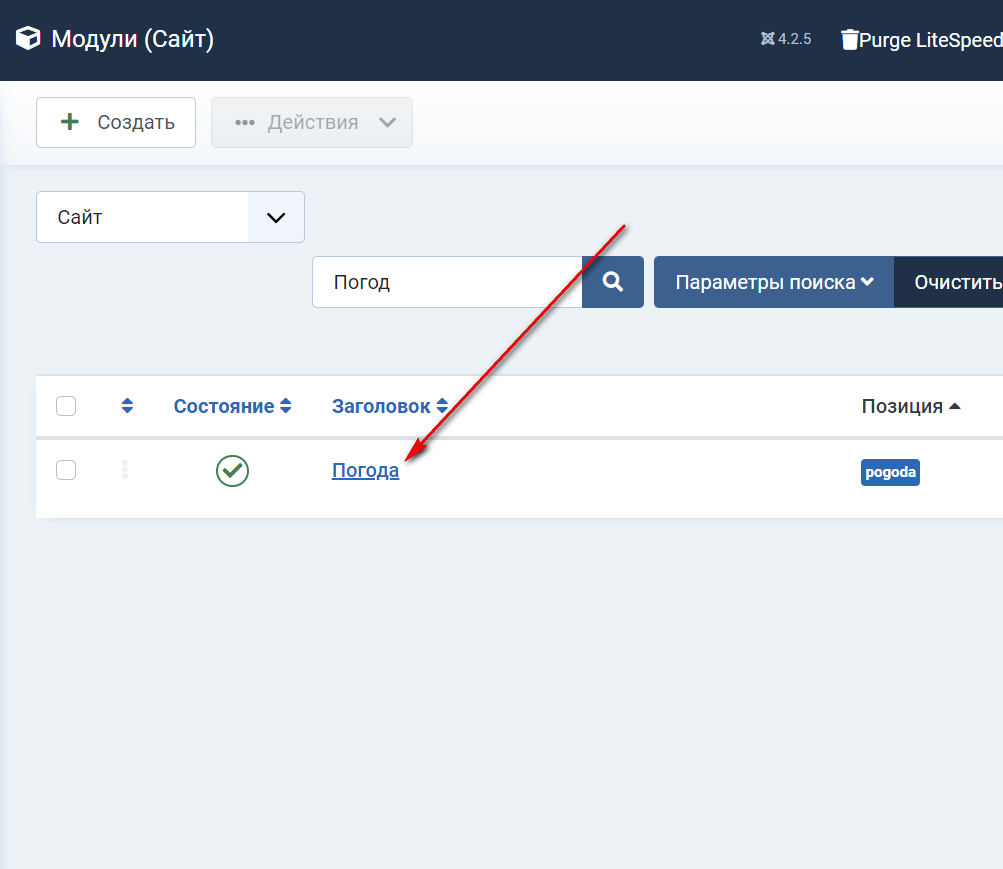
Task: Expand Параметры поиска filter options
Action: tap(774, 282)
